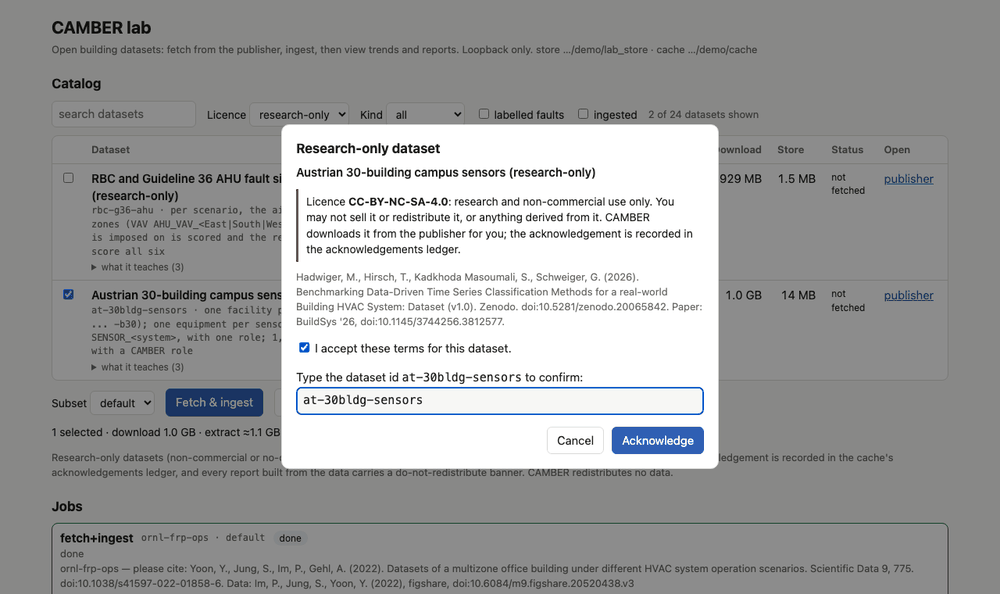This screenshot has height=594, width=1000.
Task: Click the 'CAMBER lab' page title
Action: click(x=101, y=28)
